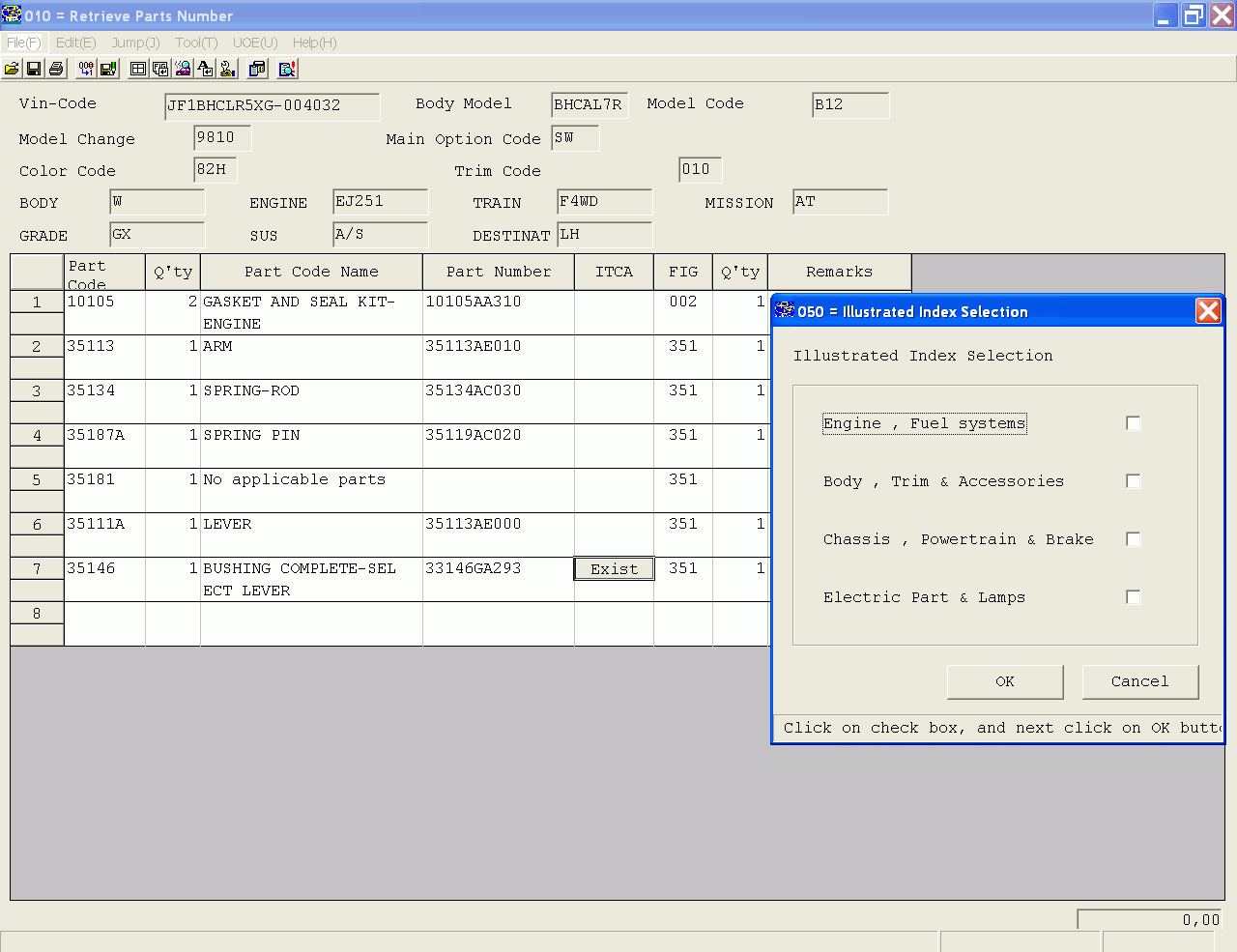Image resolution: width=1237 pixels, height=952 pixels.
Task: Open the File(F) menu
Action: pyautogui.click(x=23, y=43)
